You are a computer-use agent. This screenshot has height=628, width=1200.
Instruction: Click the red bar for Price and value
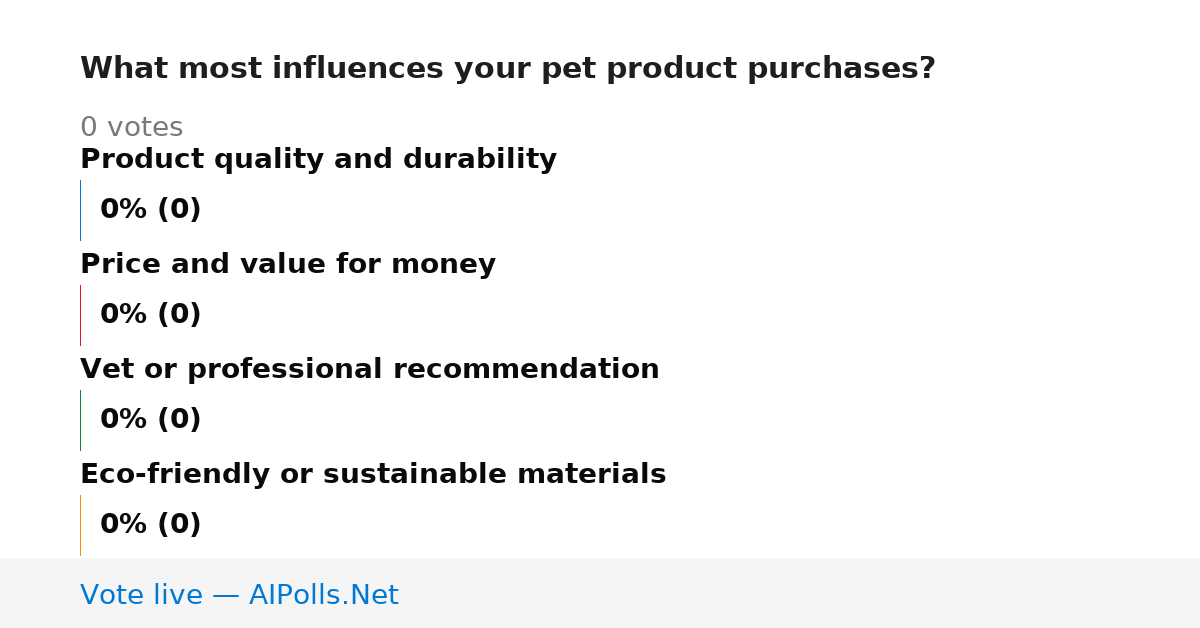pyautogui.click(x=81, y=315)
